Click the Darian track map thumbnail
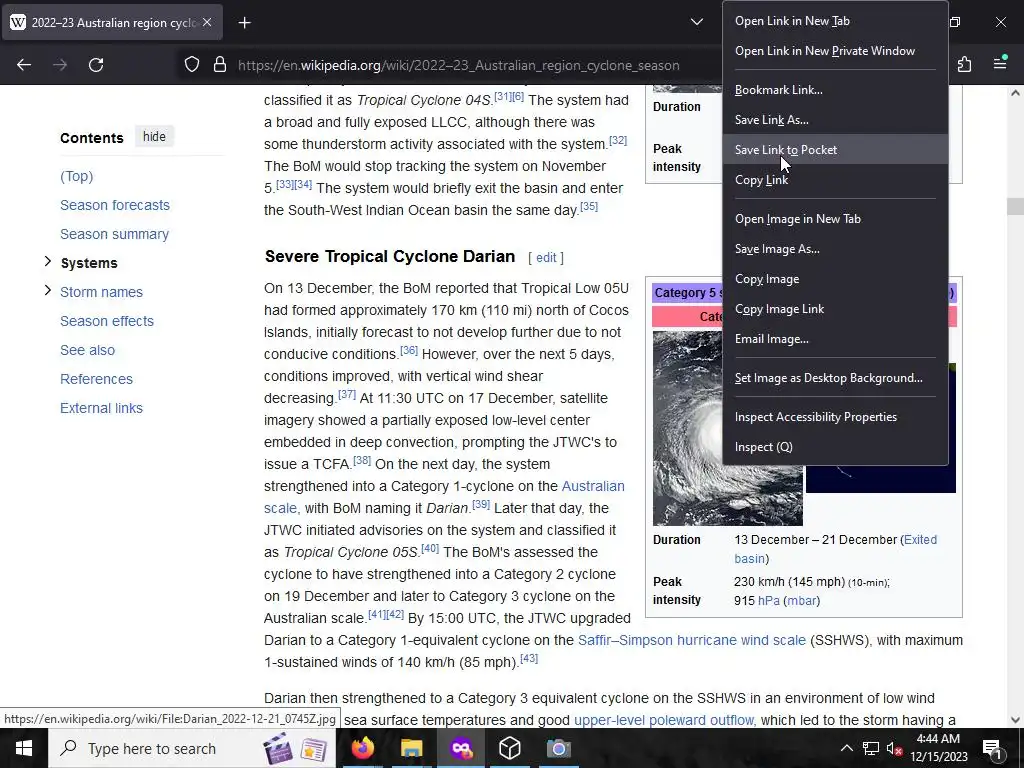1024x768 pixels. (x=880, y=479)
